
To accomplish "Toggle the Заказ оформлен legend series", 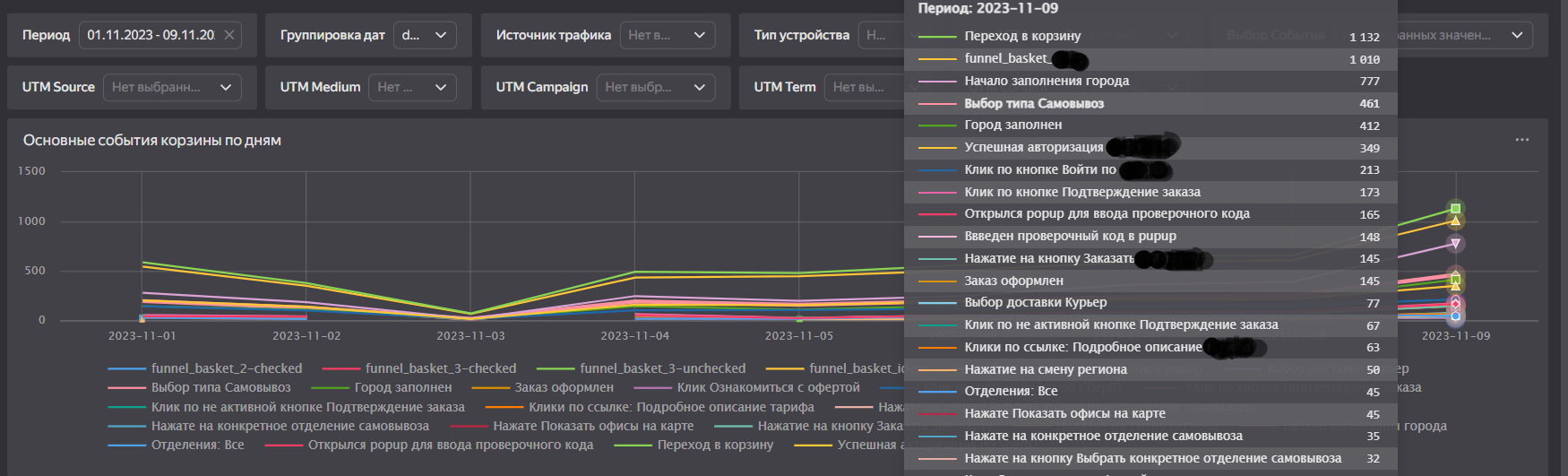I will [543, 387].
